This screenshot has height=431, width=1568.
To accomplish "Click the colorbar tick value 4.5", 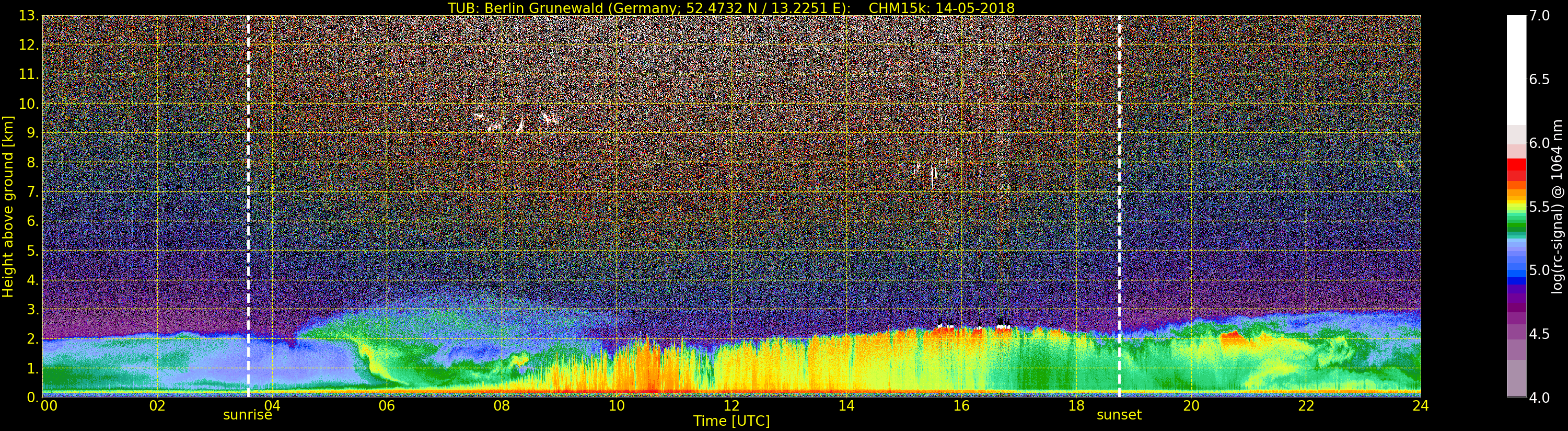I will click(1539, 334).
